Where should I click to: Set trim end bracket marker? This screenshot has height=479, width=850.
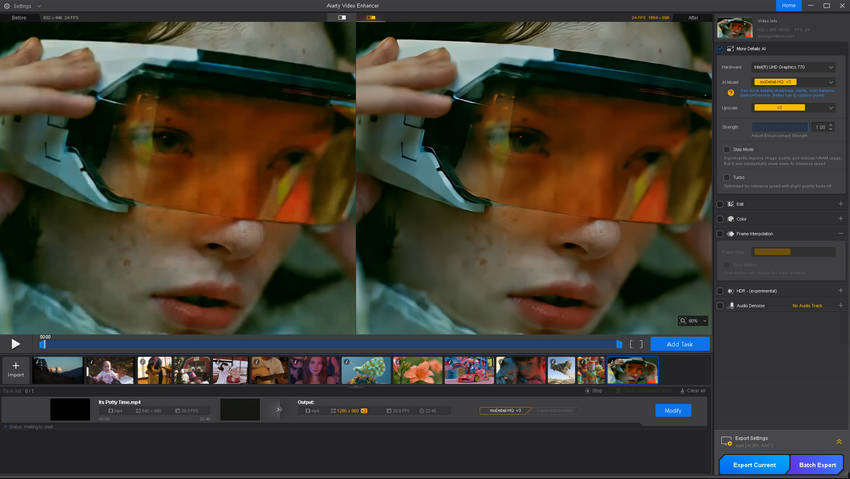[x=641, y=344]
